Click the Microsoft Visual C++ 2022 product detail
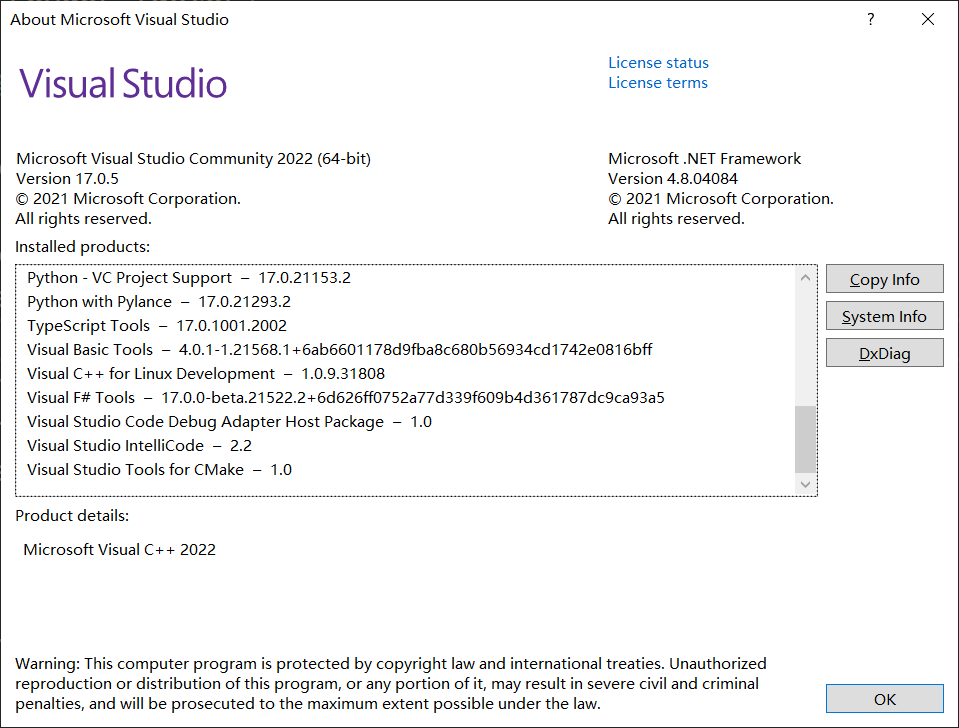Image resolution: width=959 pixels, height=728 pixels. tap(119, 549)
